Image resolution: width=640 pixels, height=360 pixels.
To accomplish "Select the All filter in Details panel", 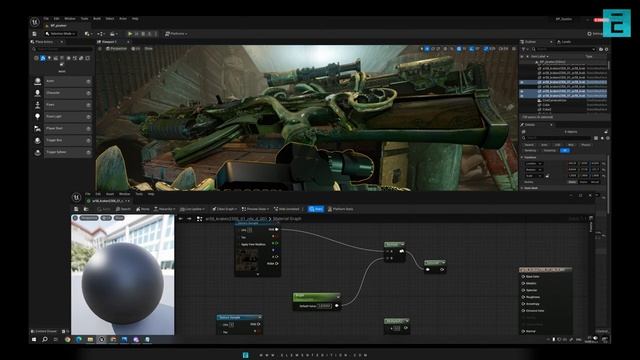I will (x=565, y=150).
